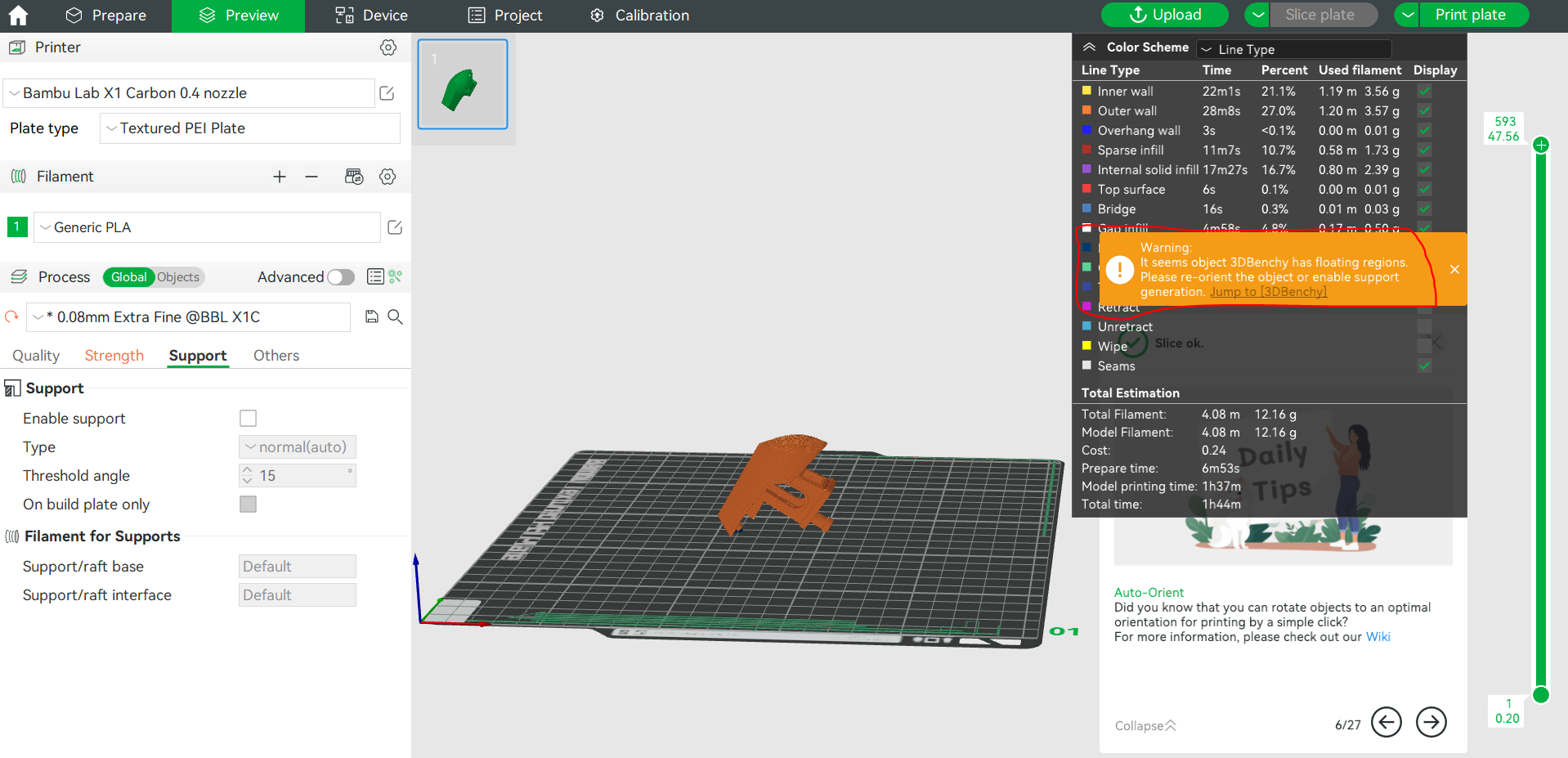Open the Strength settings tab
1568x758 pixels.
point(114,356)
